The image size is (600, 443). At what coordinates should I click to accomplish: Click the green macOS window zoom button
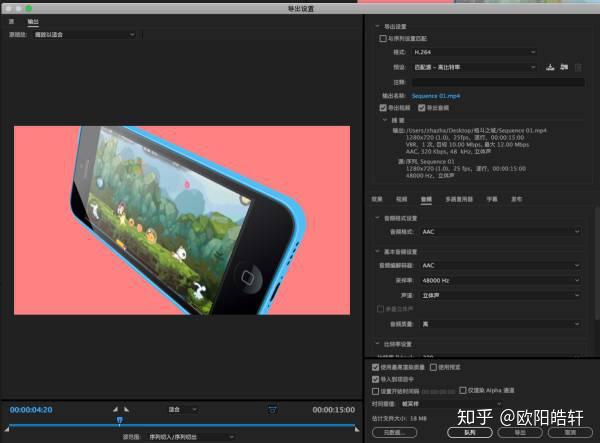coord(29,8)
